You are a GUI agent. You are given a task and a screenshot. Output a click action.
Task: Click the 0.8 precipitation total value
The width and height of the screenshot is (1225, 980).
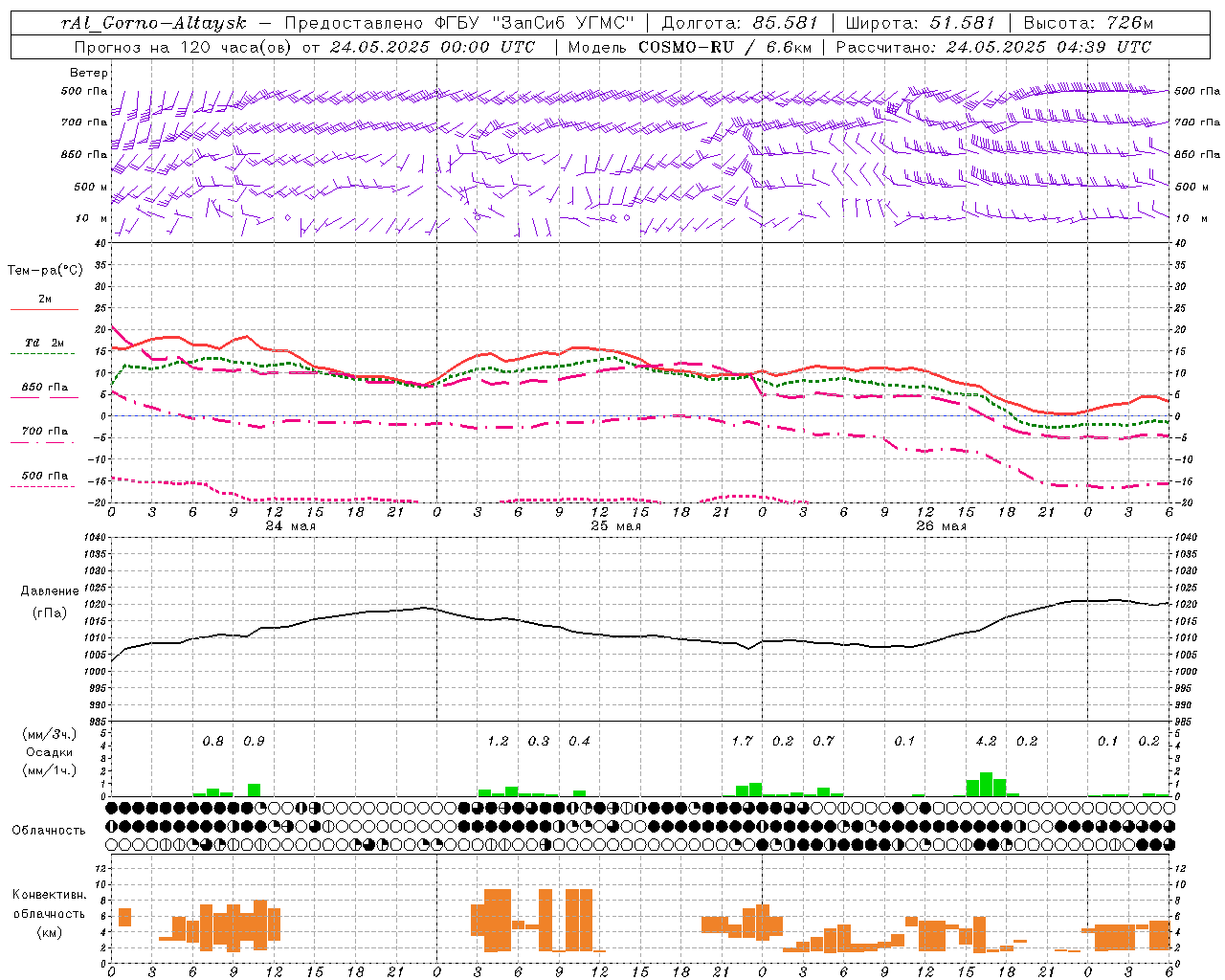click(212, 741)
